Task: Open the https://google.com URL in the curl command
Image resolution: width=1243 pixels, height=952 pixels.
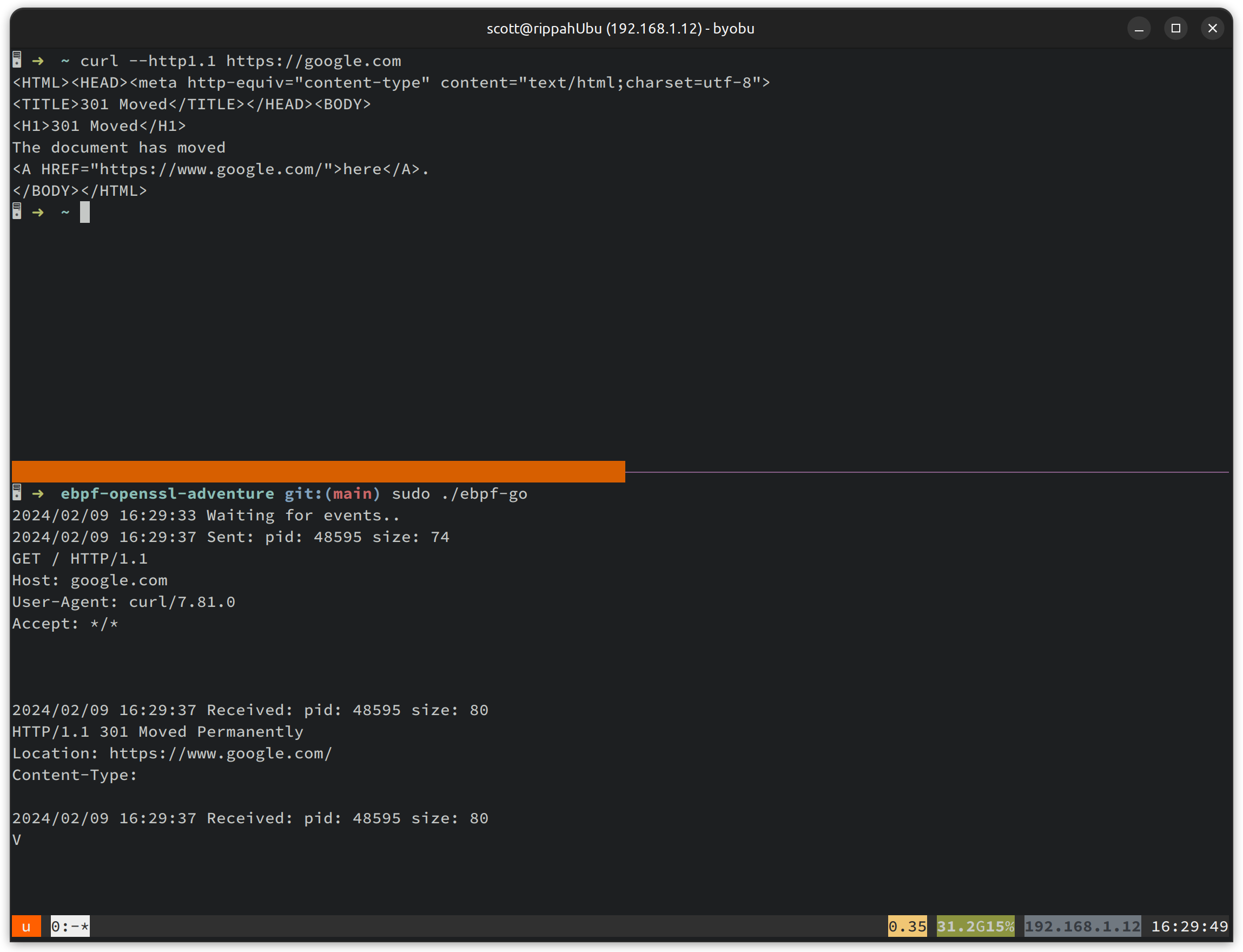Action: [x=313, y=61]
